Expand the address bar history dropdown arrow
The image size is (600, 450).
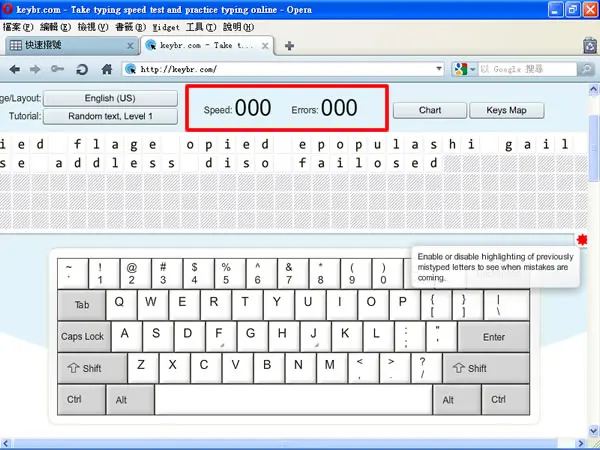(439, 69)
